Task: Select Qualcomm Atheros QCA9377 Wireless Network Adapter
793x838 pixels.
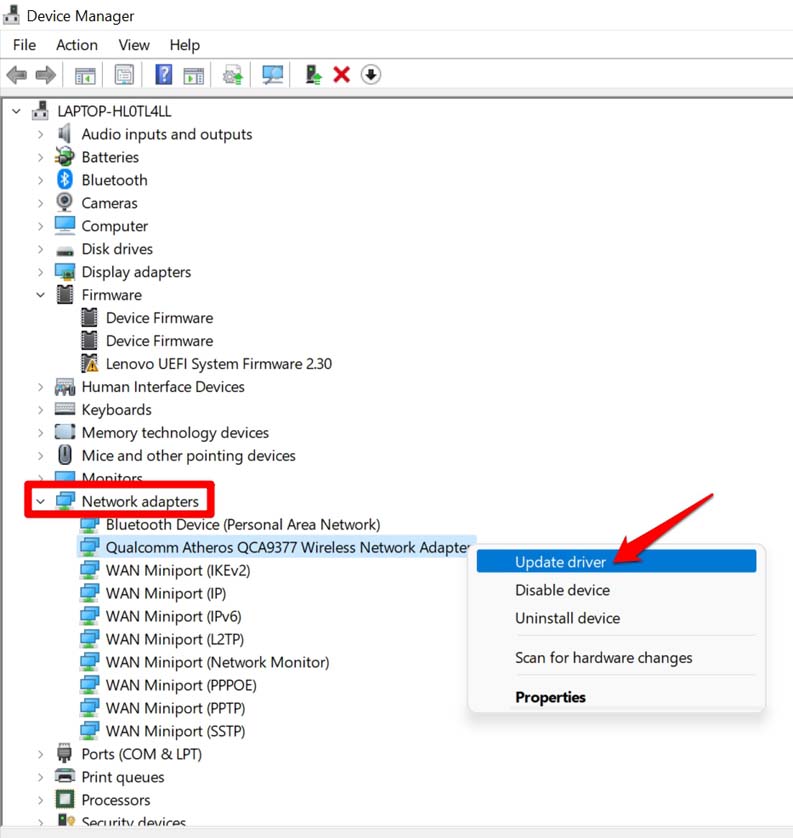Action: tap(287, 547)
